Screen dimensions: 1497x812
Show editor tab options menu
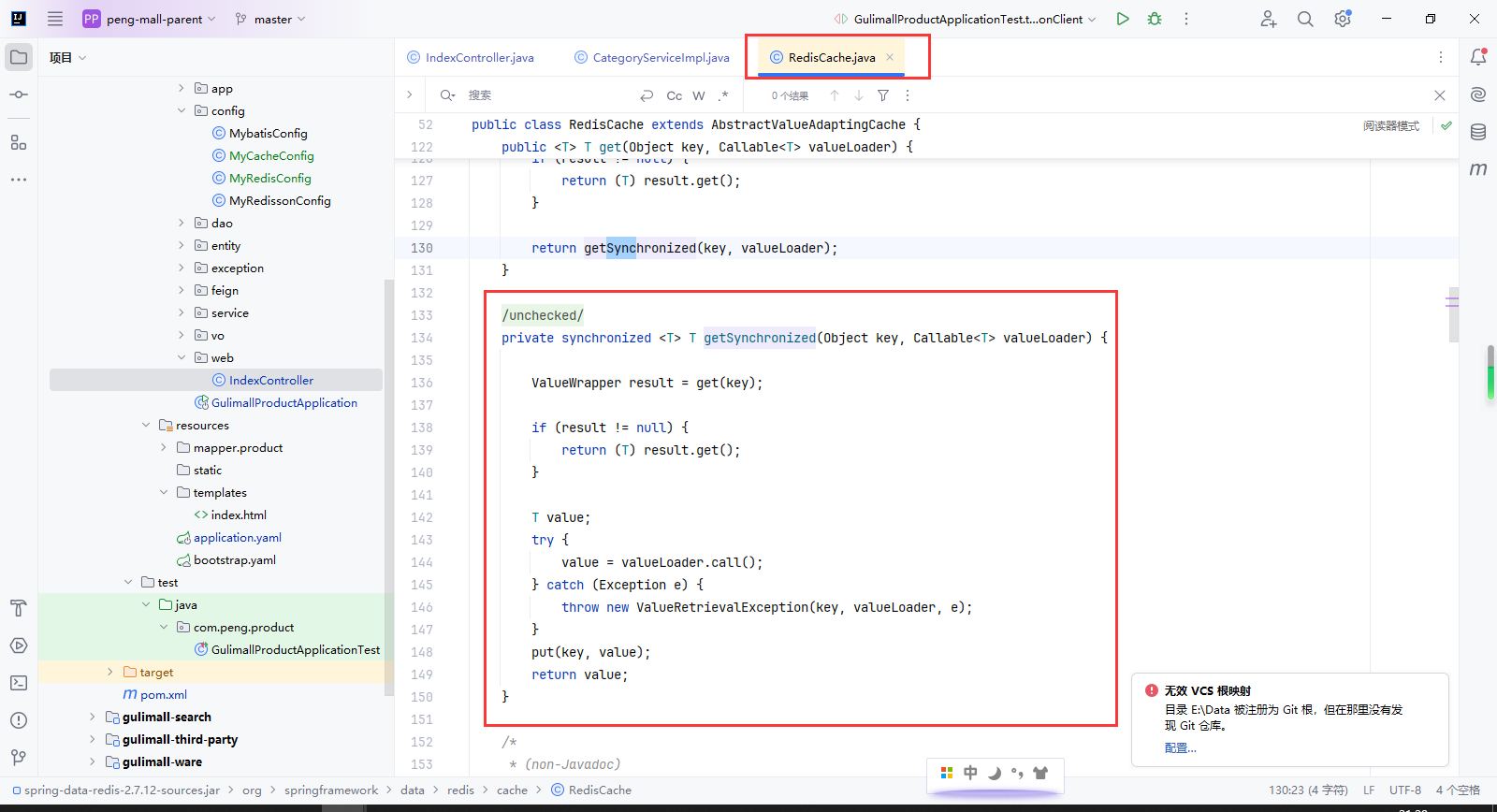point(1440,57)
